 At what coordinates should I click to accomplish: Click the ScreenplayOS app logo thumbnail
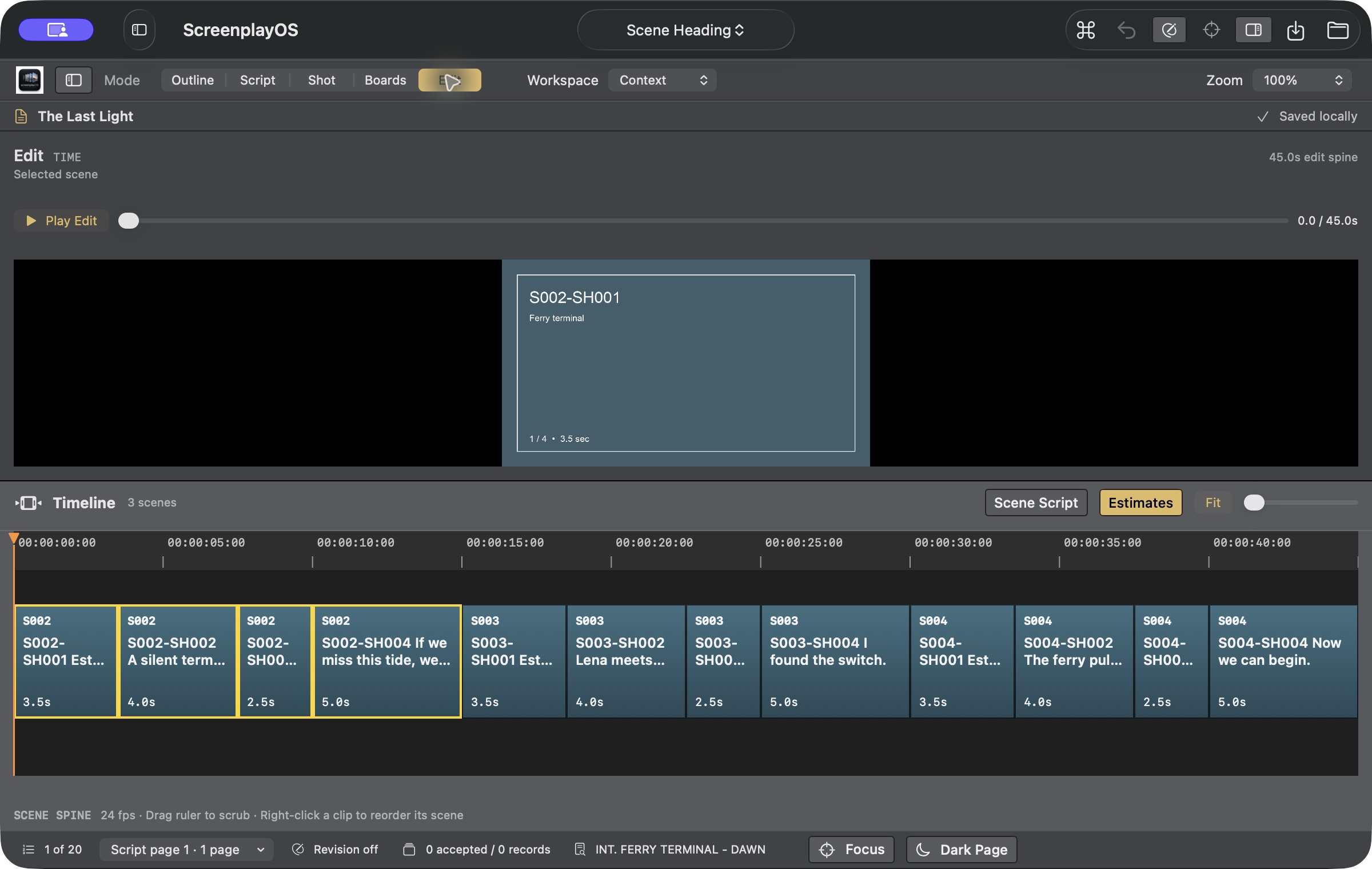pos(30,80)
